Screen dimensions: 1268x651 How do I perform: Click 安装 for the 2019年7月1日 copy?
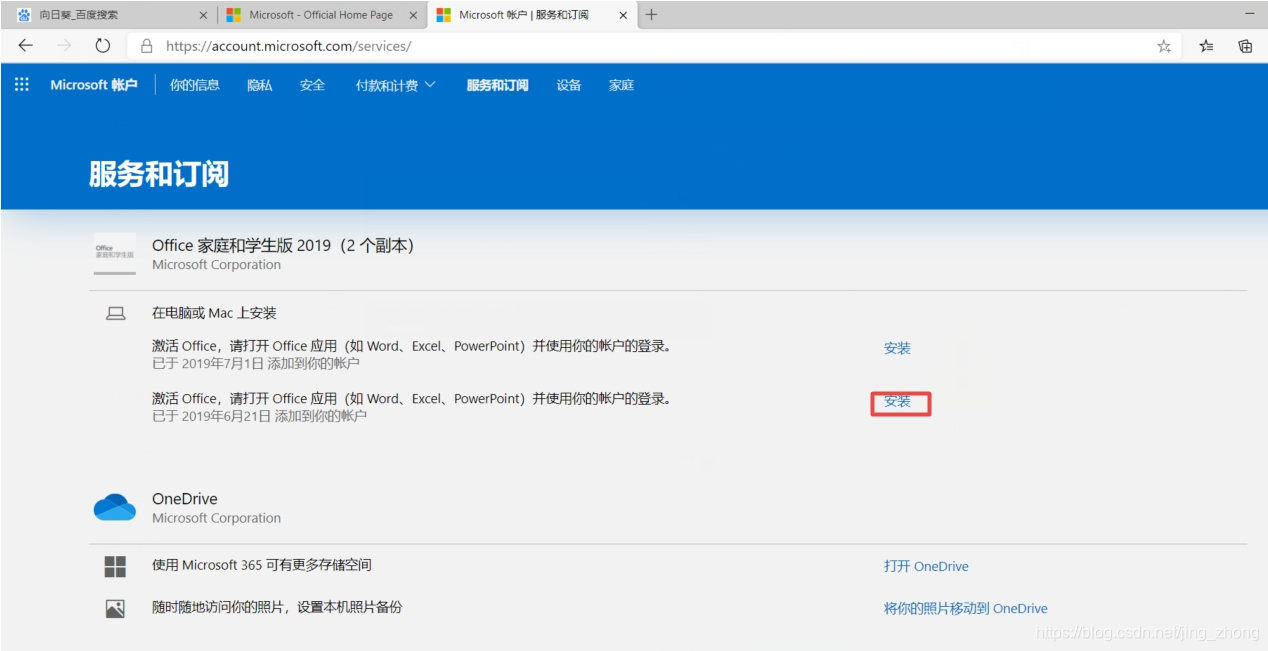[897, 348]
